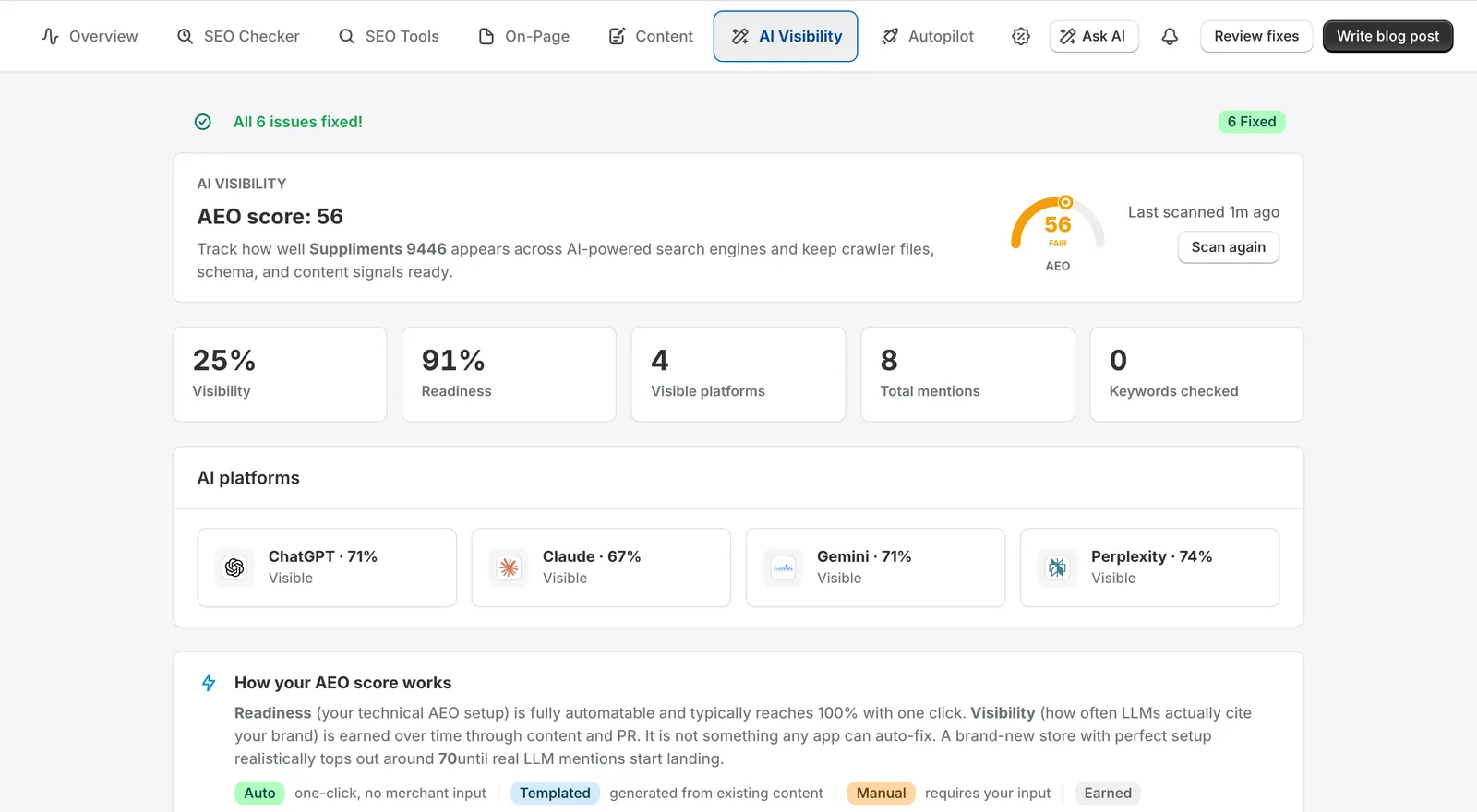Click the Overview pulse icon
The height and width of the screenshot is (812, 1477).
(x=51, y=36)
